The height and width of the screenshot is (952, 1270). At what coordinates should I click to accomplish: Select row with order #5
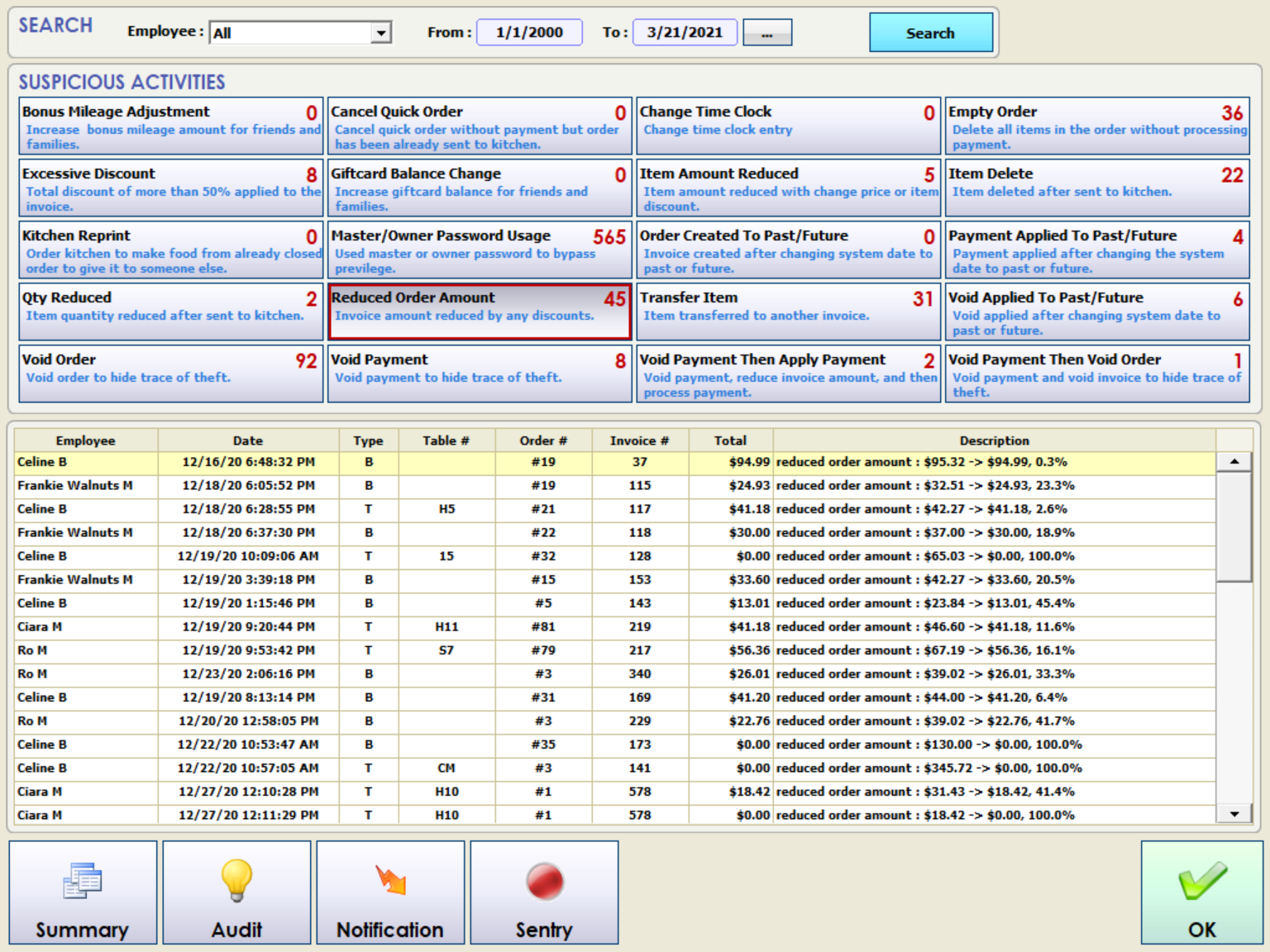tap(615, 603)
